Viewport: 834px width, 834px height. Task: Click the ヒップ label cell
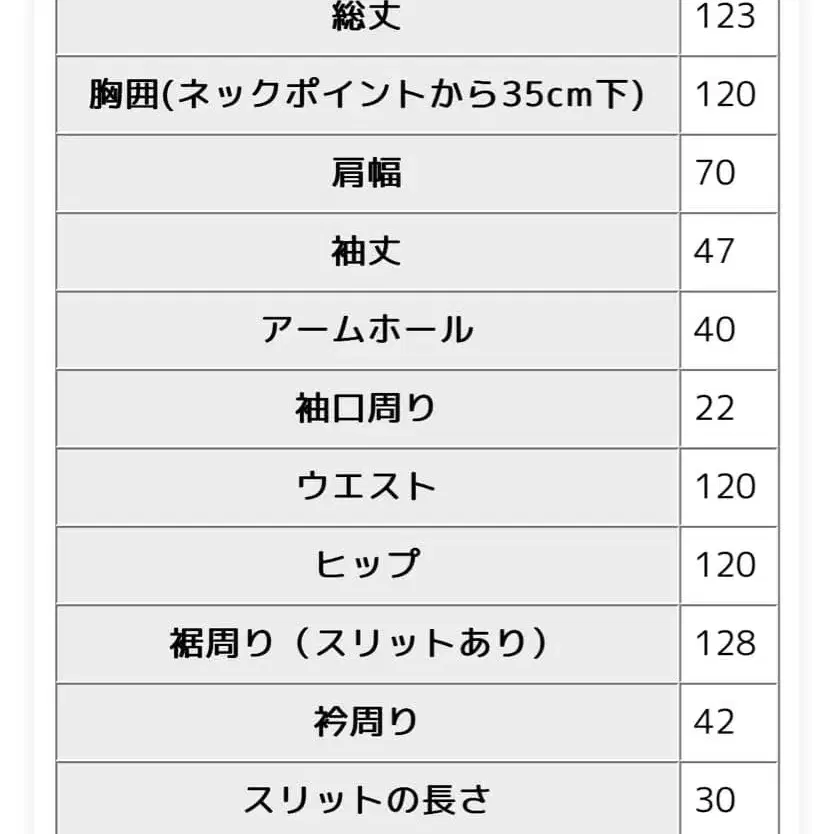coord(368,565)
